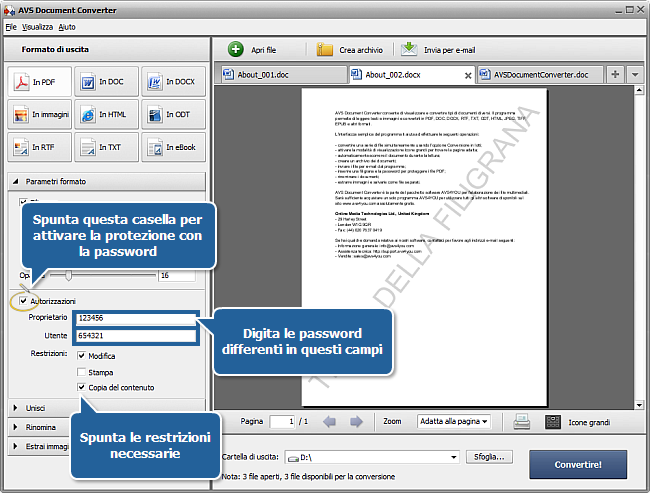The width and height of the screenshot is (650, 493).
Task: Select the In ODT output format
Action: click(173, 114)
